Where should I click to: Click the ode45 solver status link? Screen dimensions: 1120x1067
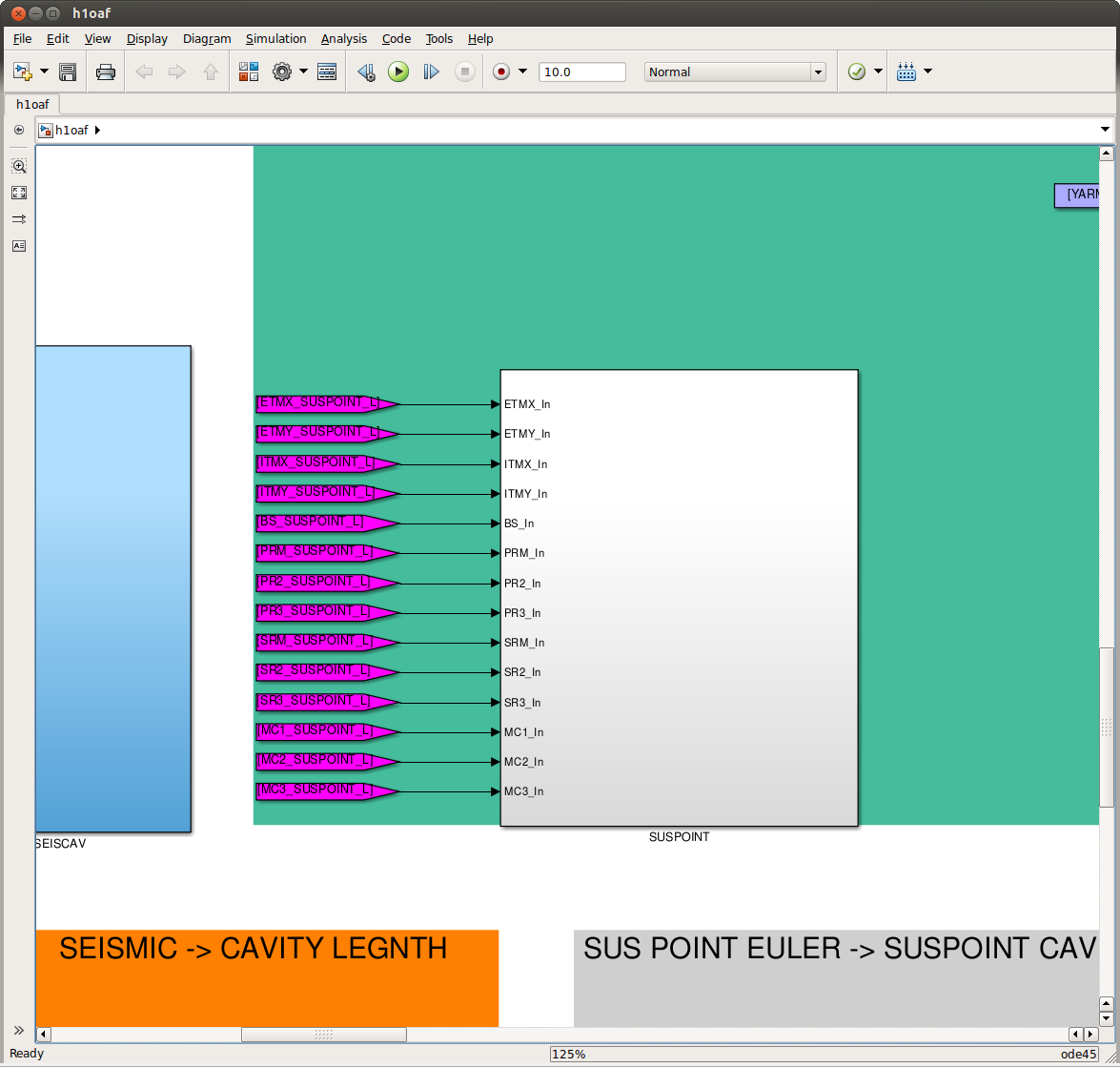pyautogui.click(x=1079, y=1055)
